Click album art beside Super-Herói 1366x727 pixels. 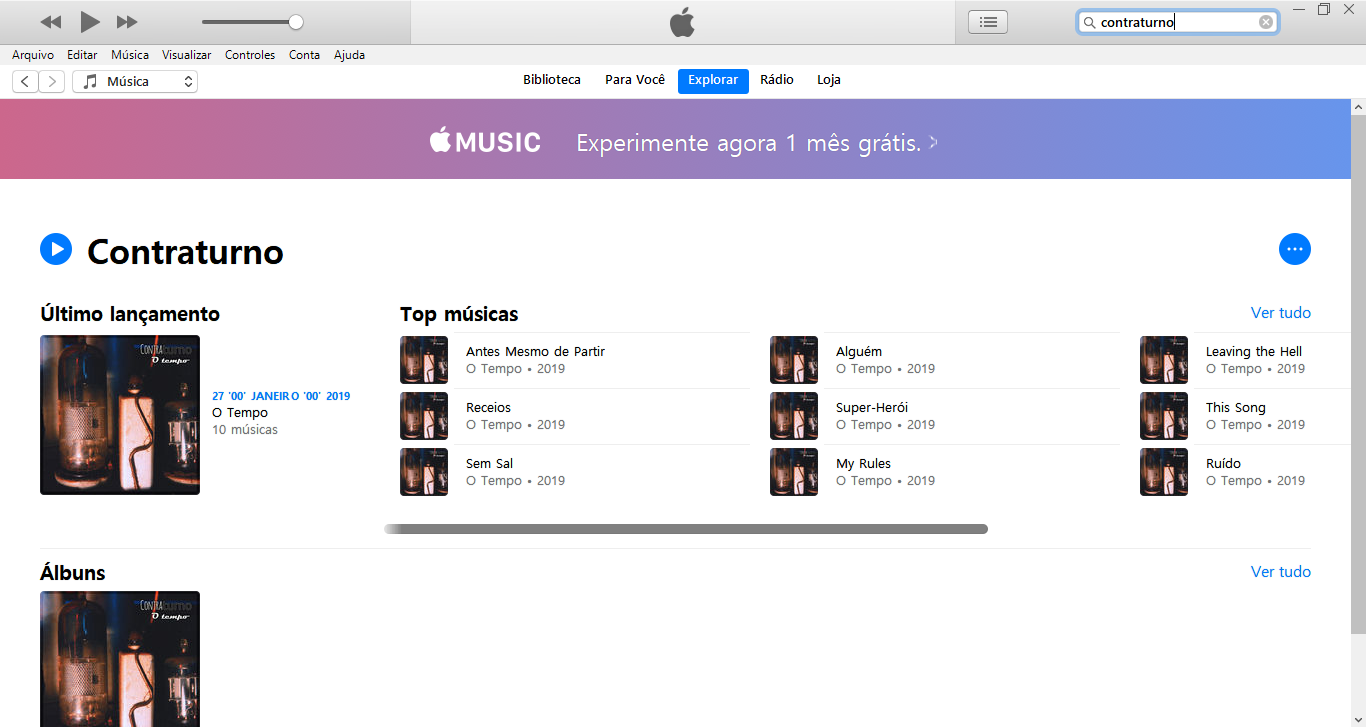tap(794, 416)
